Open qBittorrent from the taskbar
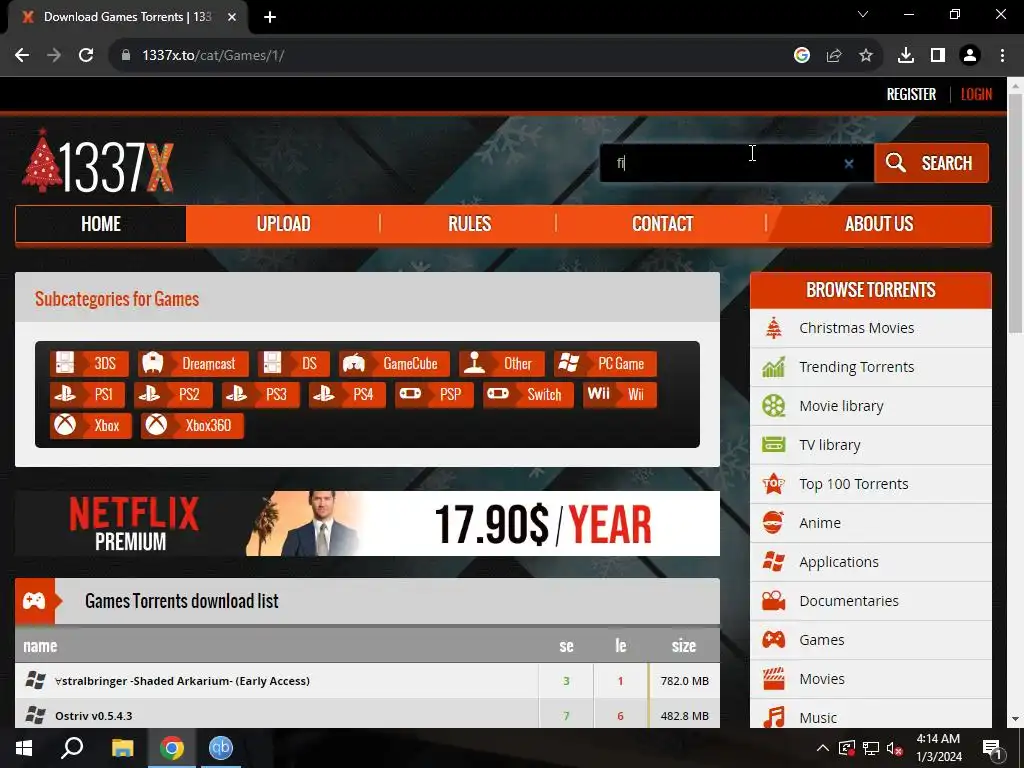The width and height of the screenshot is (1024, 768). [221, 748]
